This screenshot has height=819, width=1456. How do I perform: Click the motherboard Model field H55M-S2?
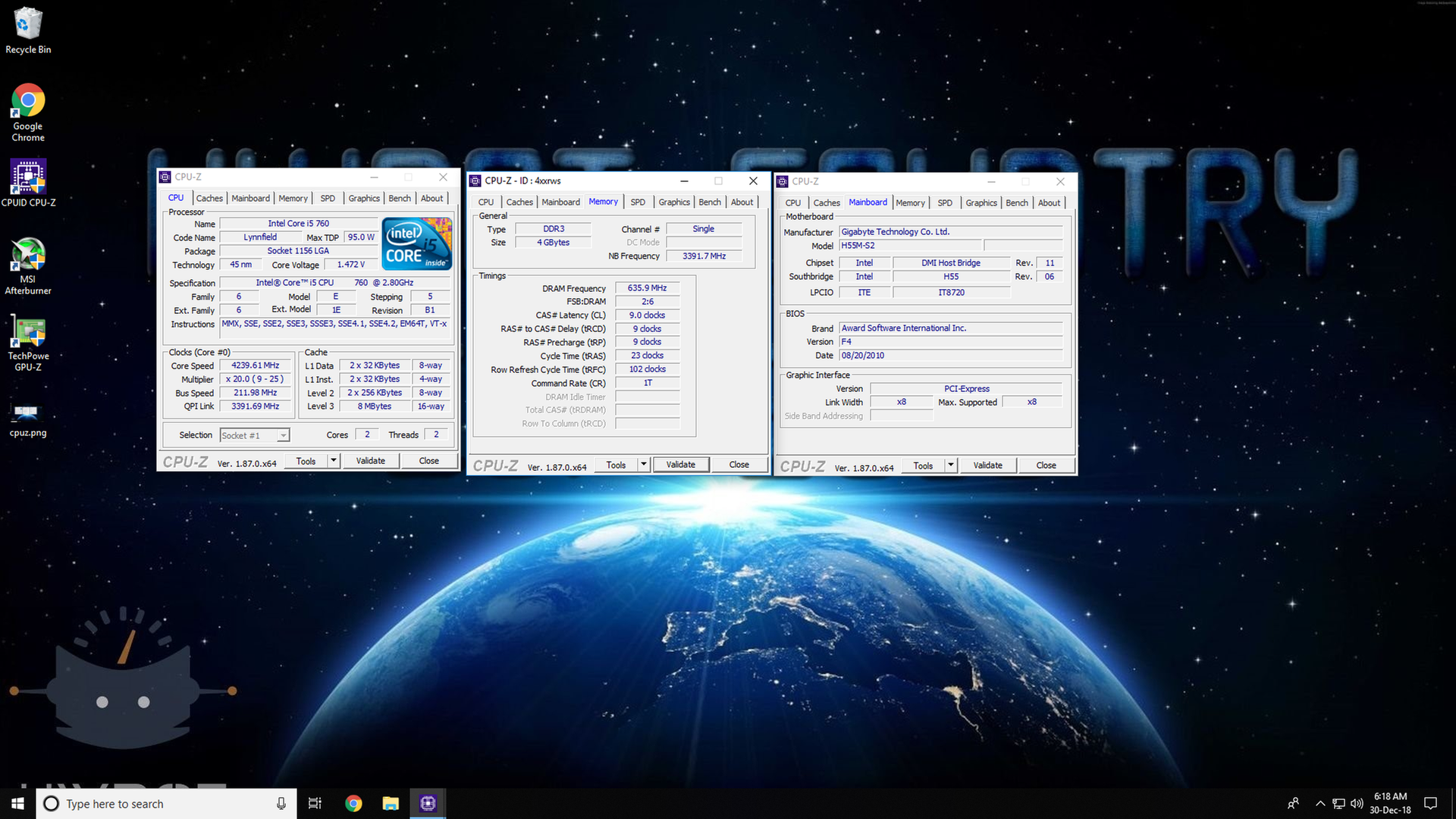911,246
